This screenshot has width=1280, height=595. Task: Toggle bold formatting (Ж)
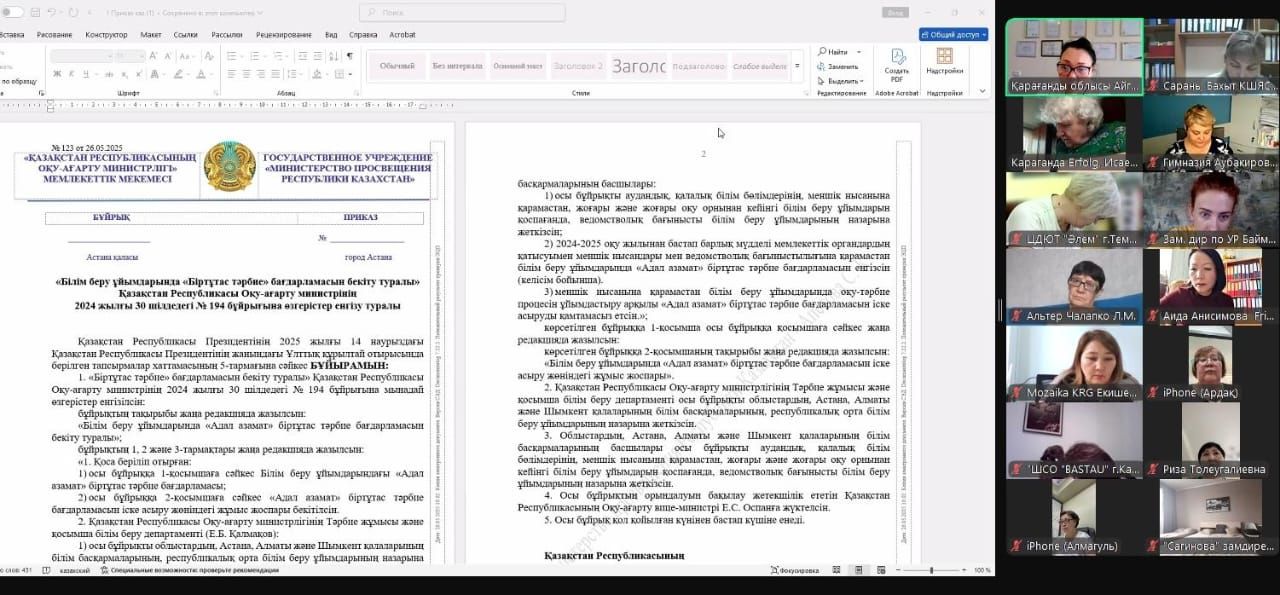pos(57,74)
